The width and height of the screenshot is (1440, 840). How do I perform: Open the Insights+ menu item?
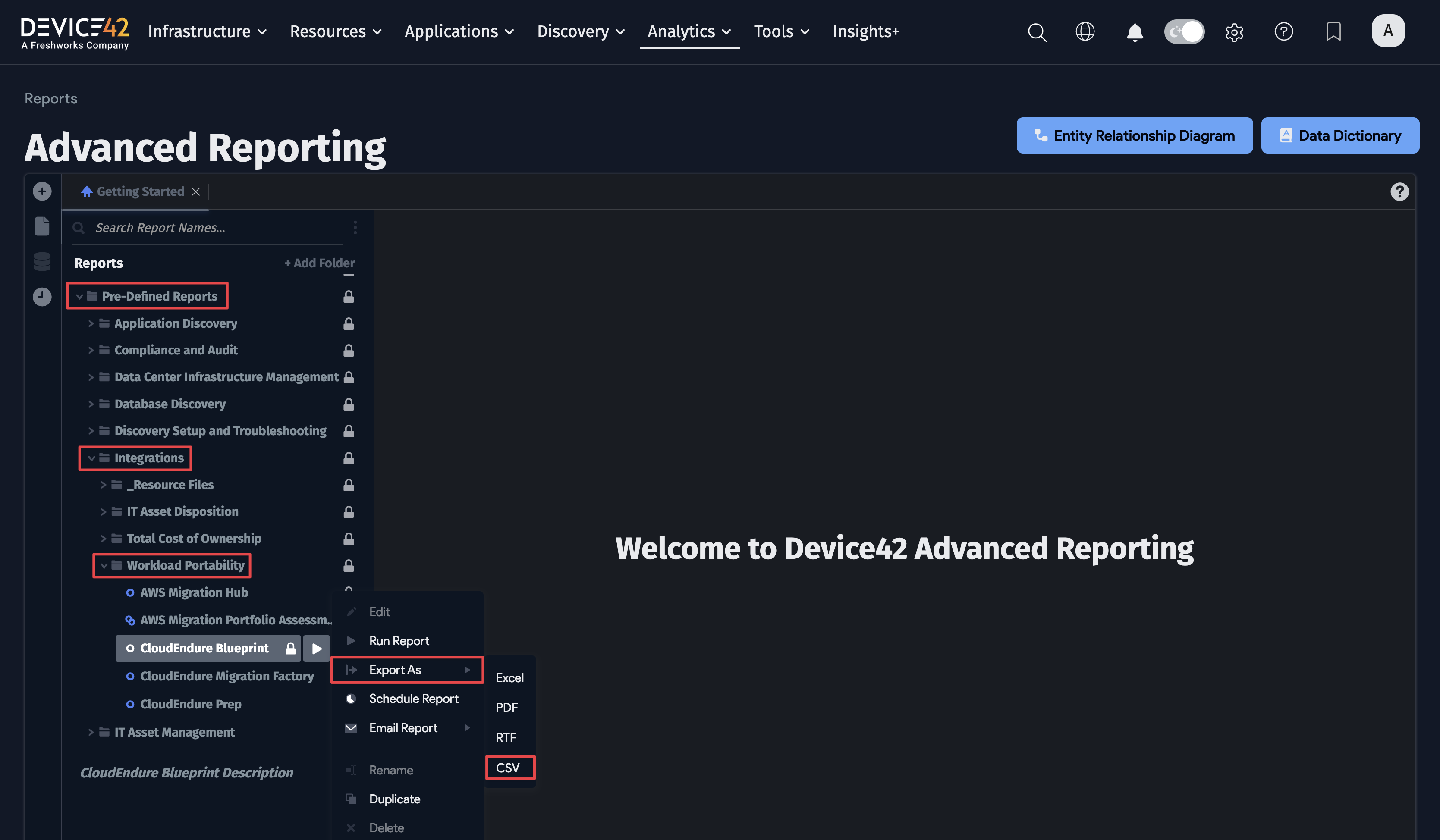click(866, 31)
